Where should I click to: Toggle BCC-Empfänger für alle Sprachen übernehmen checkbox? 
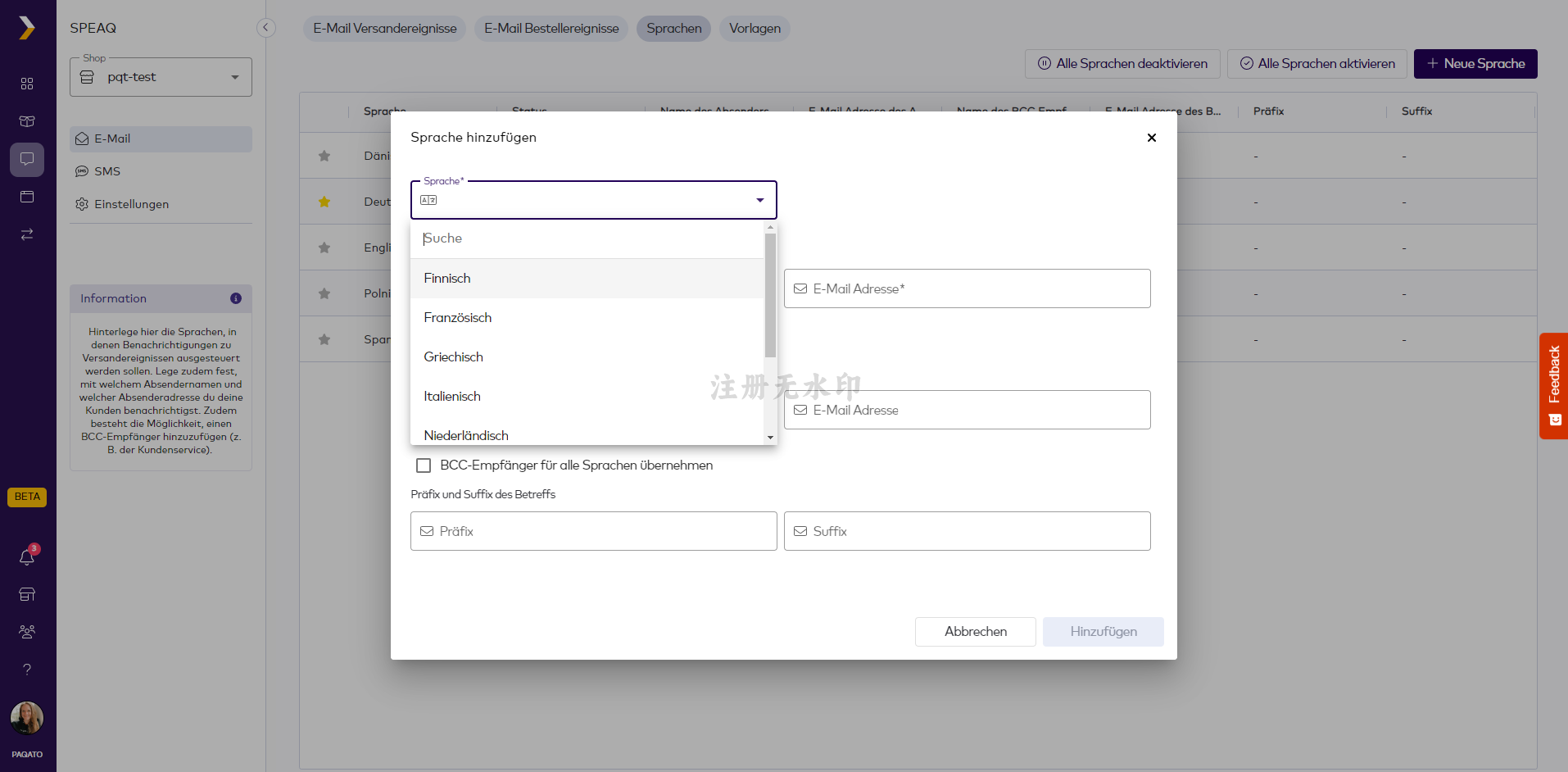(x=424, y=465)
